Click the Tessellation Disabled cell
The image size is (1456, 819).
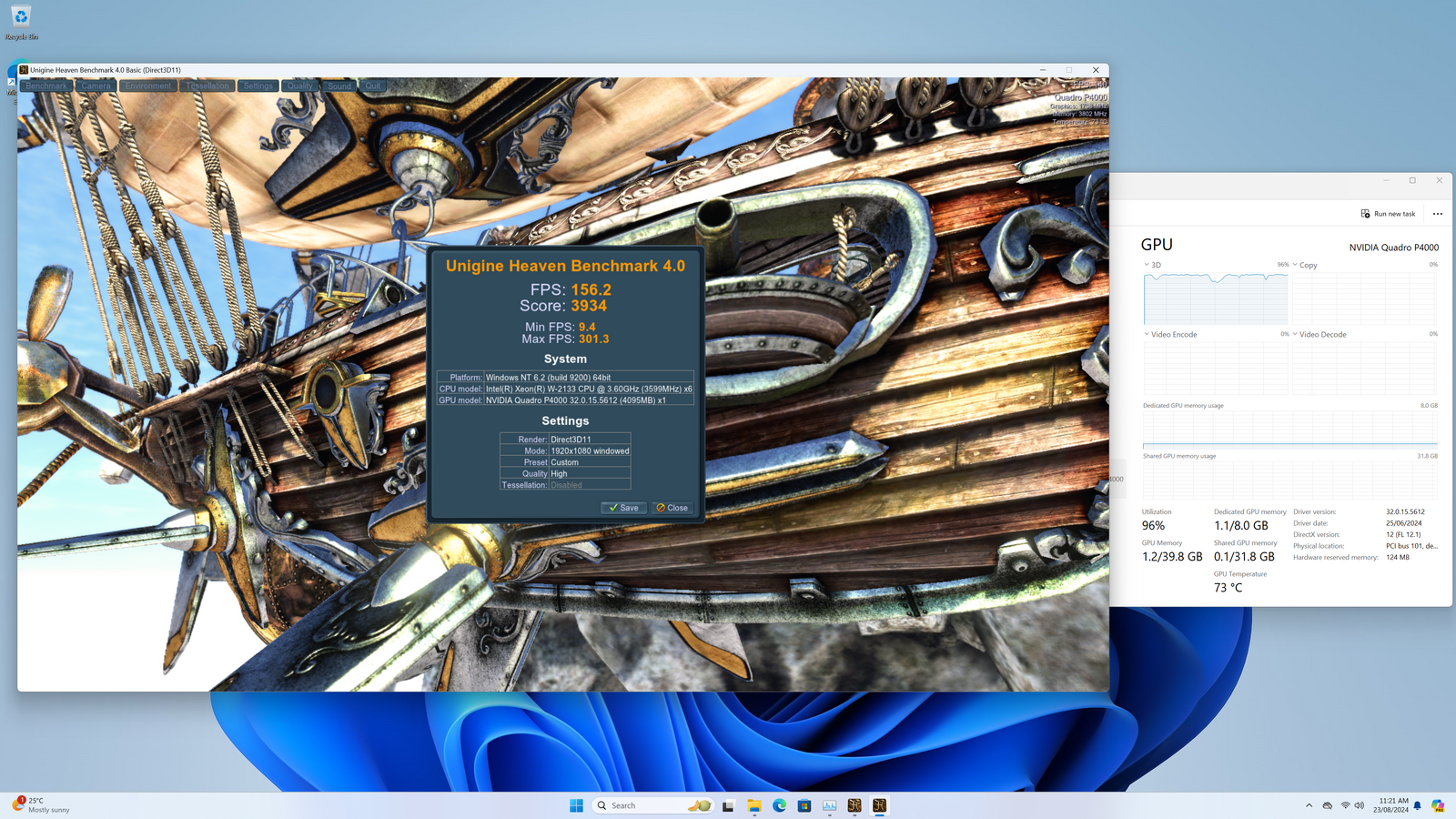click(590, 485)
